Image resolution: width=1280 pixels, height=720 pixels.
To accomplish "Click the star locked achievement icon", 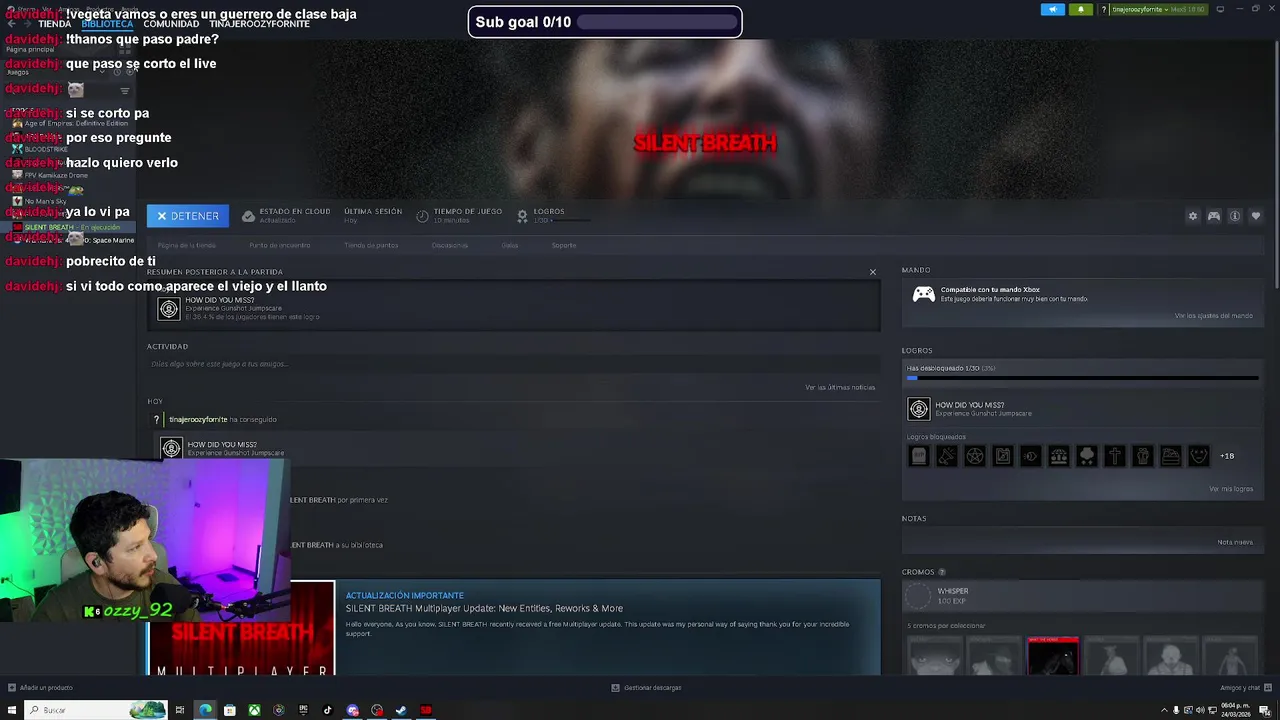I will 974,456.
